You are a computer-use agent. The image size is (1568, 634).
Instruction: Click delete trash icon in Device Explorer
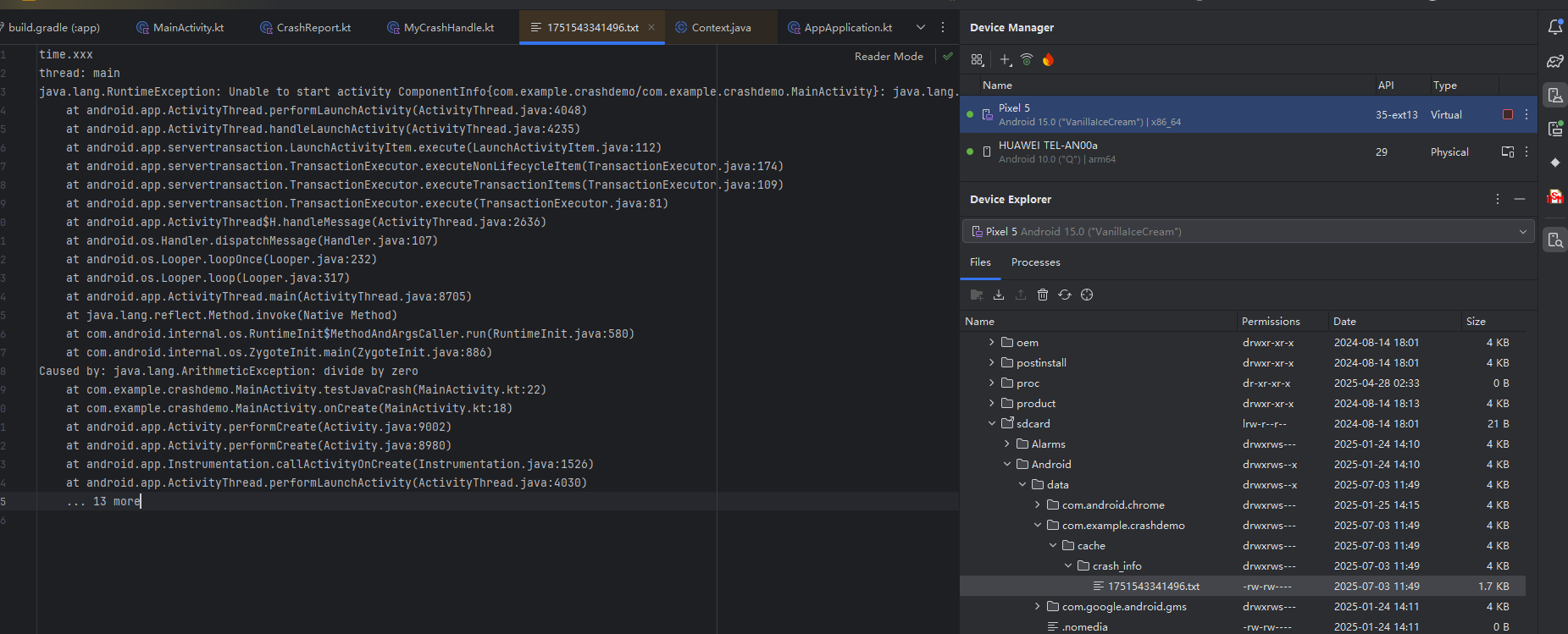coord(1043,295)
